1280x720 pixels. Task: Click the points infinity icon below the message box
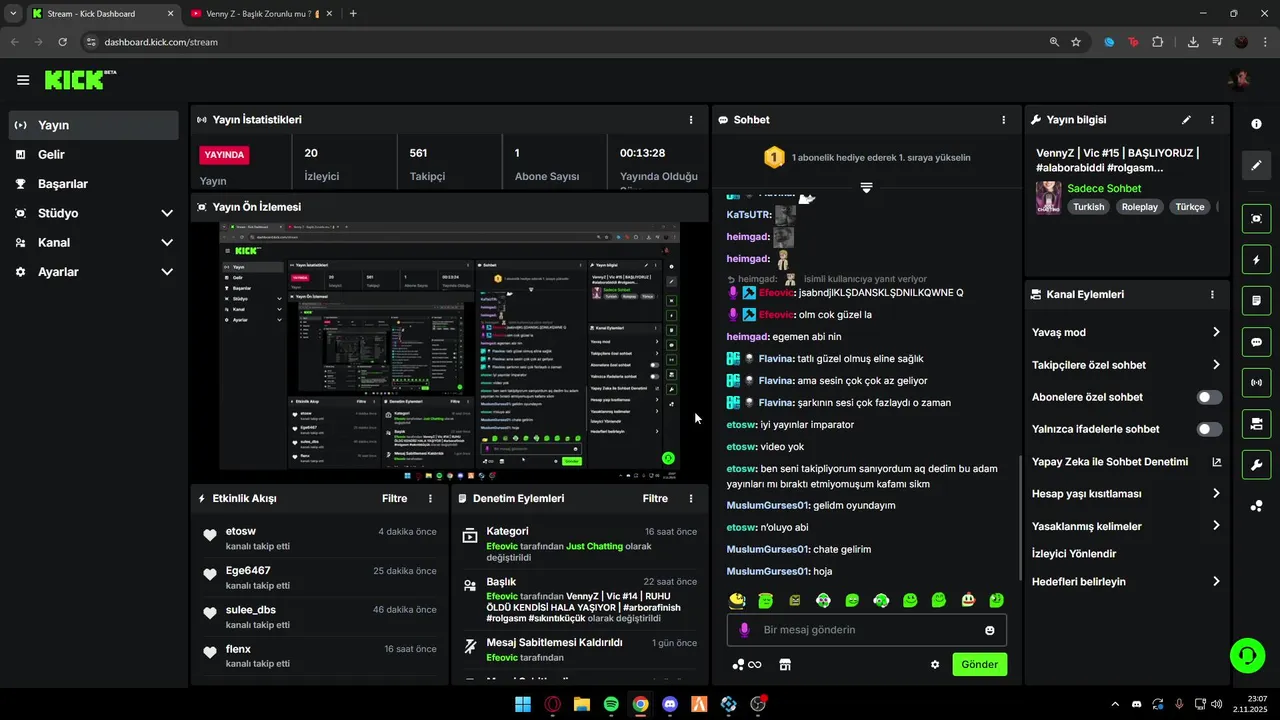747,664
